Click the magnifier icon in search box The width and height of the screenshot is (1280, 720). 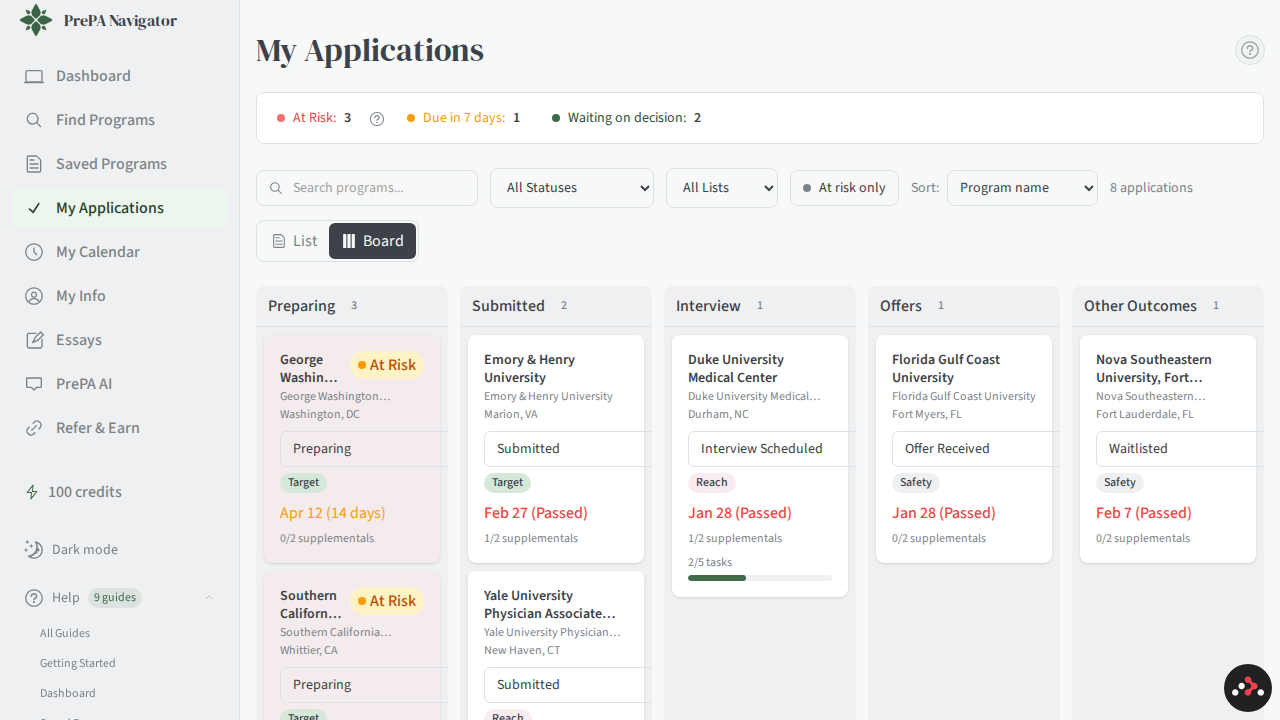[275, 188]
